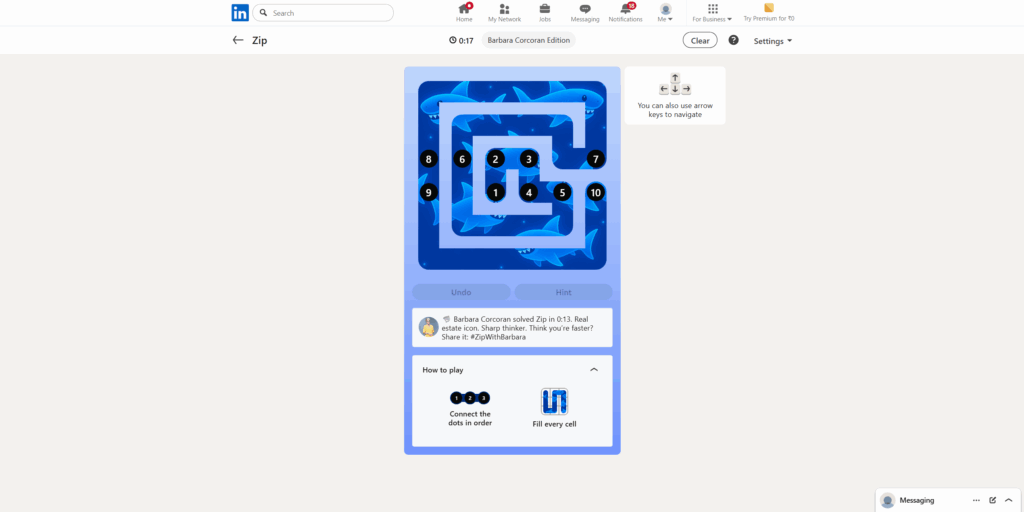Expand the Messaging overlay chevron

pos(1009,500)
